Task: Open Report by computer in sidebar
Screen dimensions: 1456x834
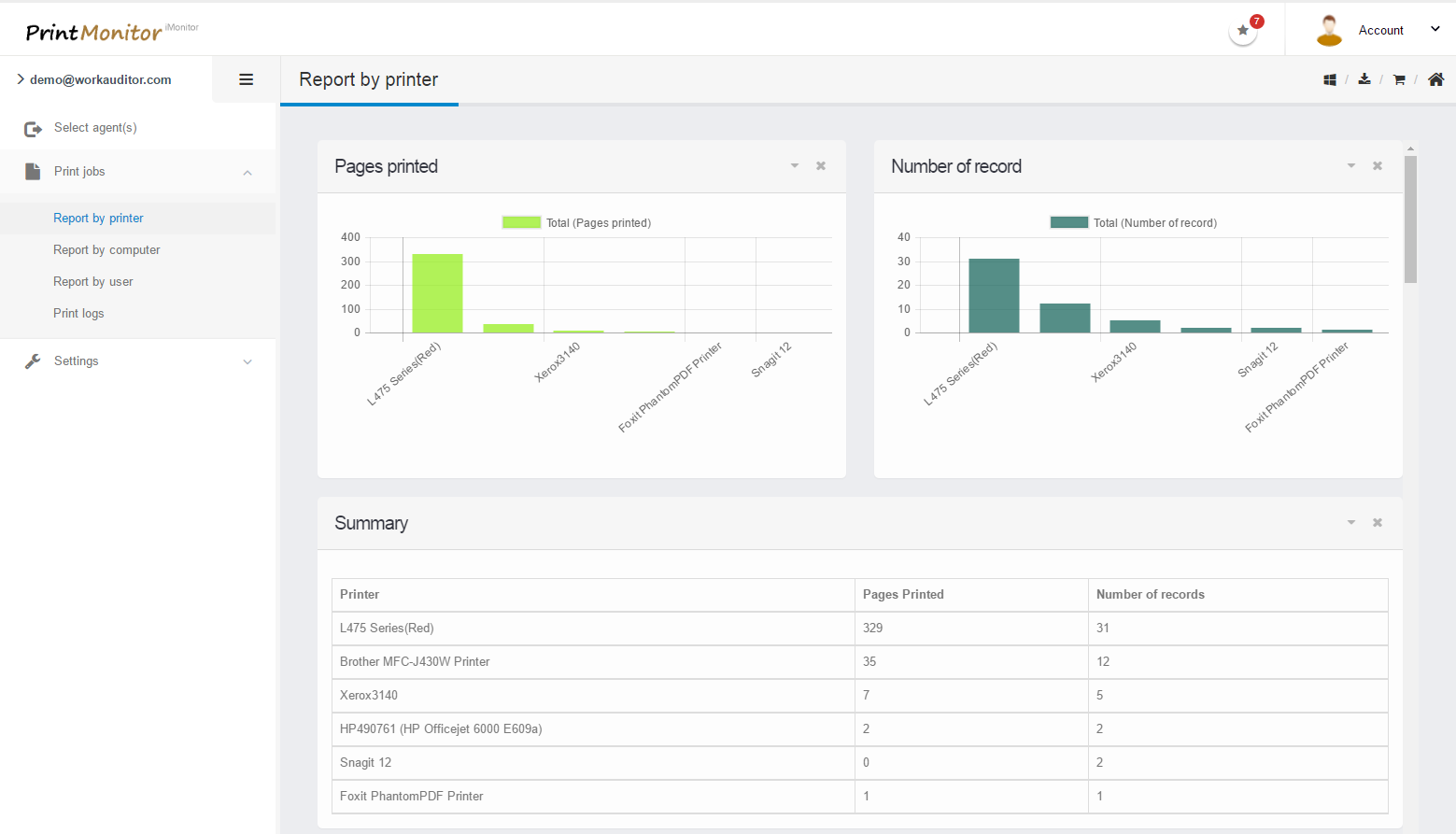Action: coord(106,250)
